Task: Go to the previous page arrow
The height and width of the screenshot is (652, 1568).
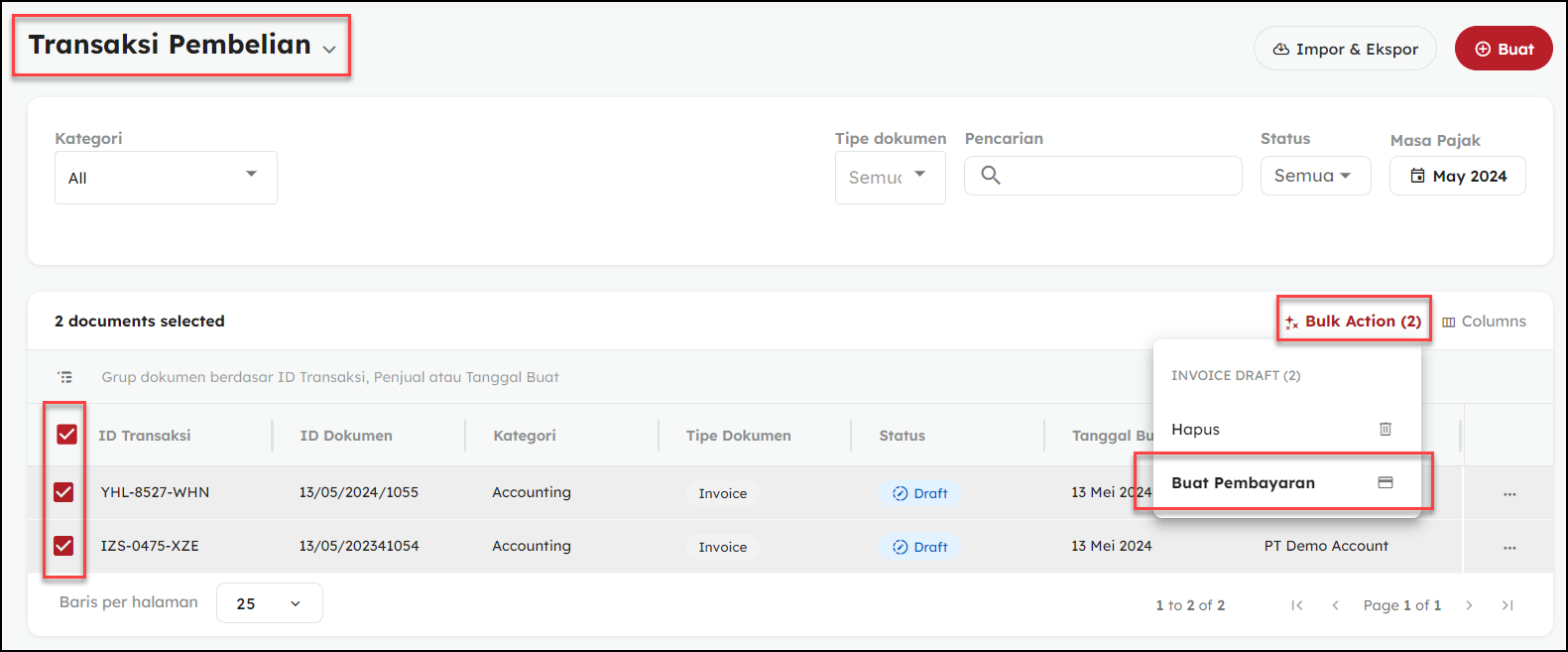Action: pos(1335,605)
